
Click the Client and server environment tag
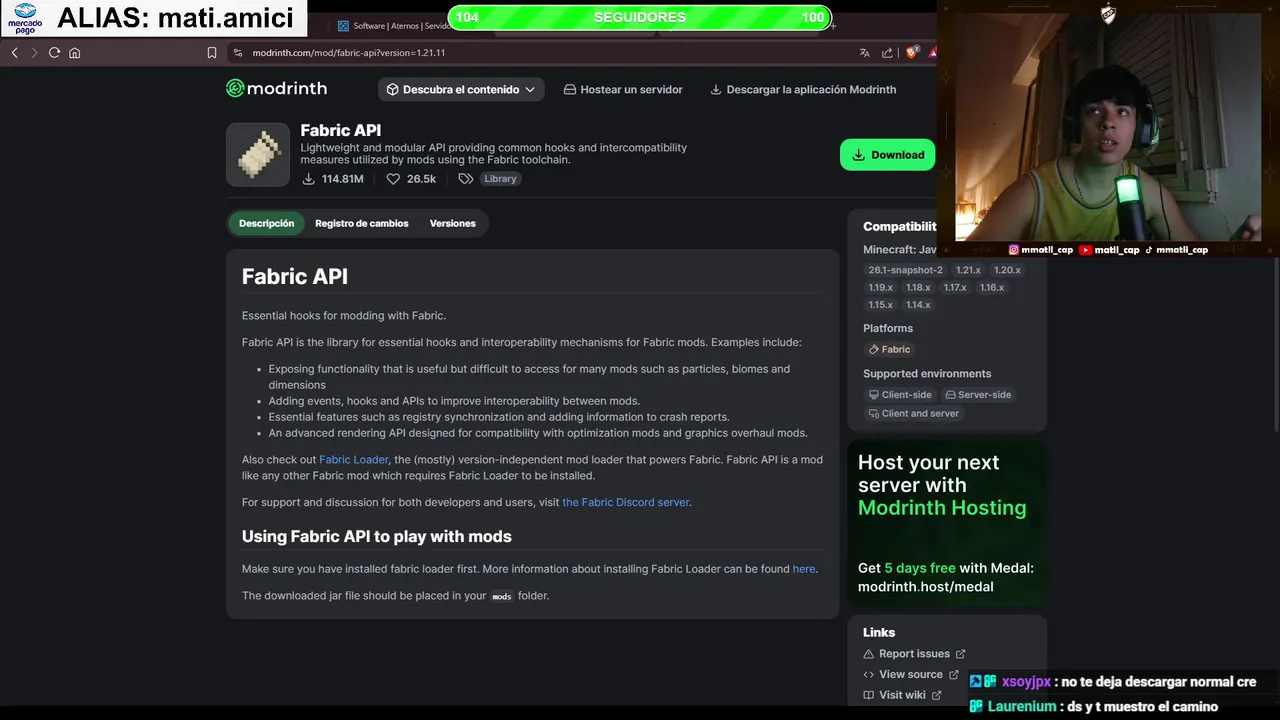point(914,413)
